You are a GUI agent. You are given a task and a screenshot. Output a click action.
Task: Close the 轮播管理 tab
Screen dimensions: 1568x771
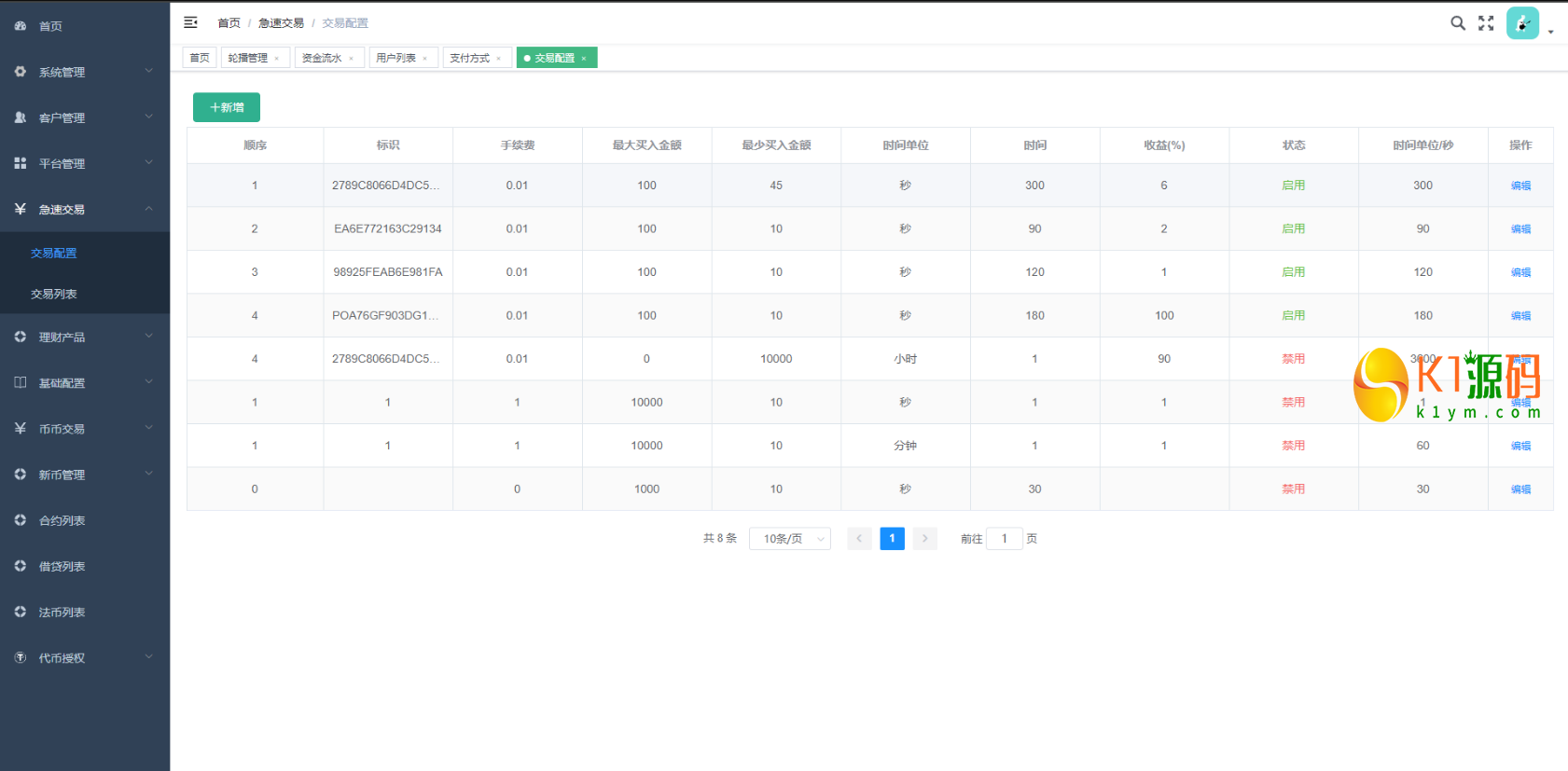click(277, 59)
